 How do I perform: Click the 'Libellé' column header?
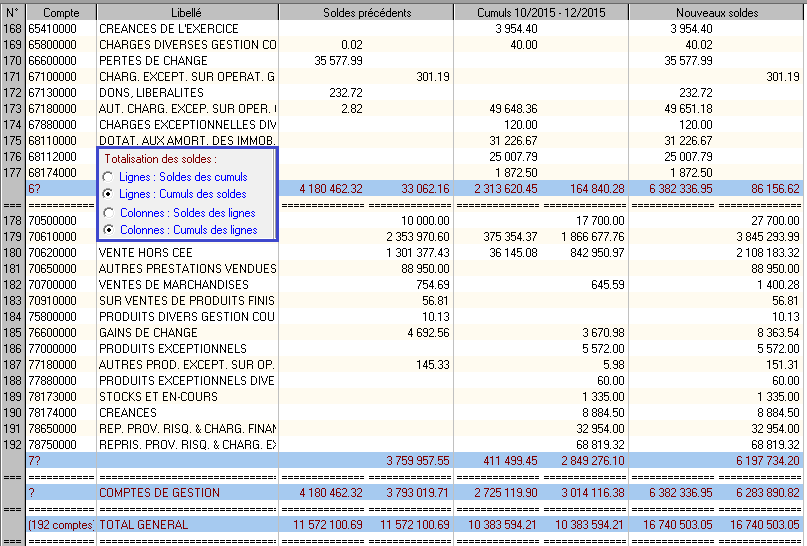tap(187, 13)
